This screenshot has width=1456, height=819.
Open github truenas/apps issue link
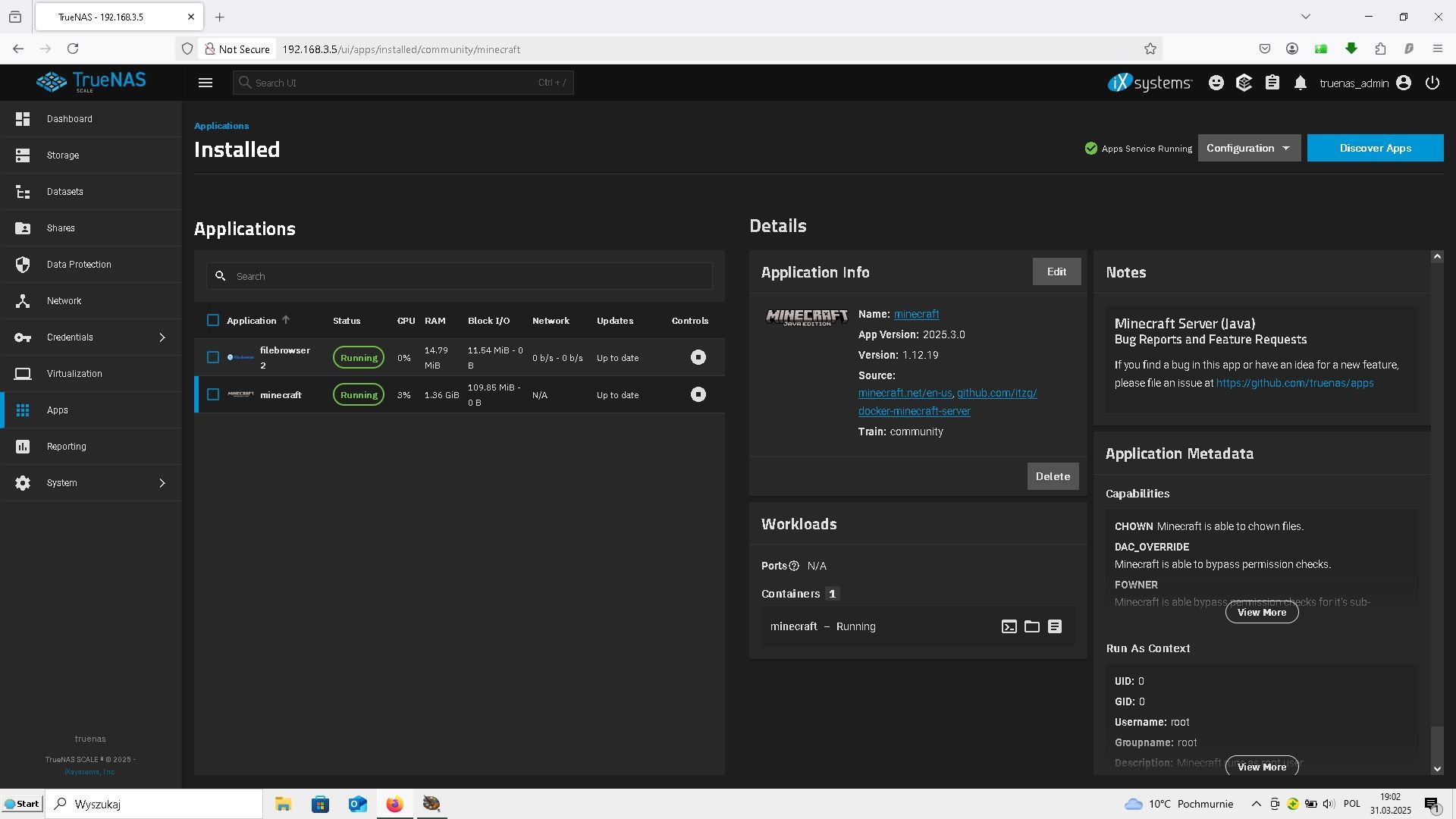pyautogui.click(x=1294, y=383)
